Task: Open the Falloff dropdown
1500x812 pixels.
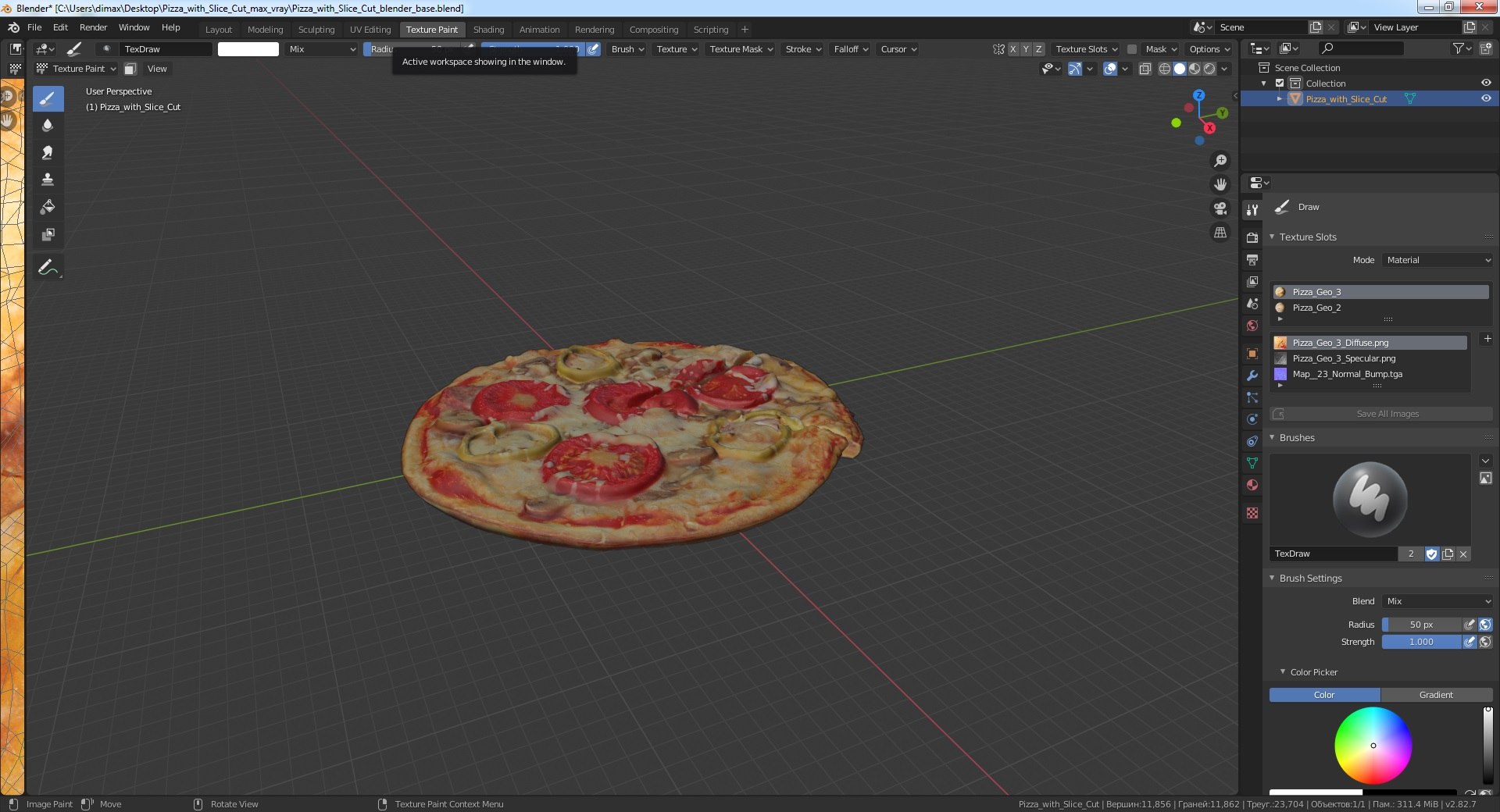Action: coord(851,49)
